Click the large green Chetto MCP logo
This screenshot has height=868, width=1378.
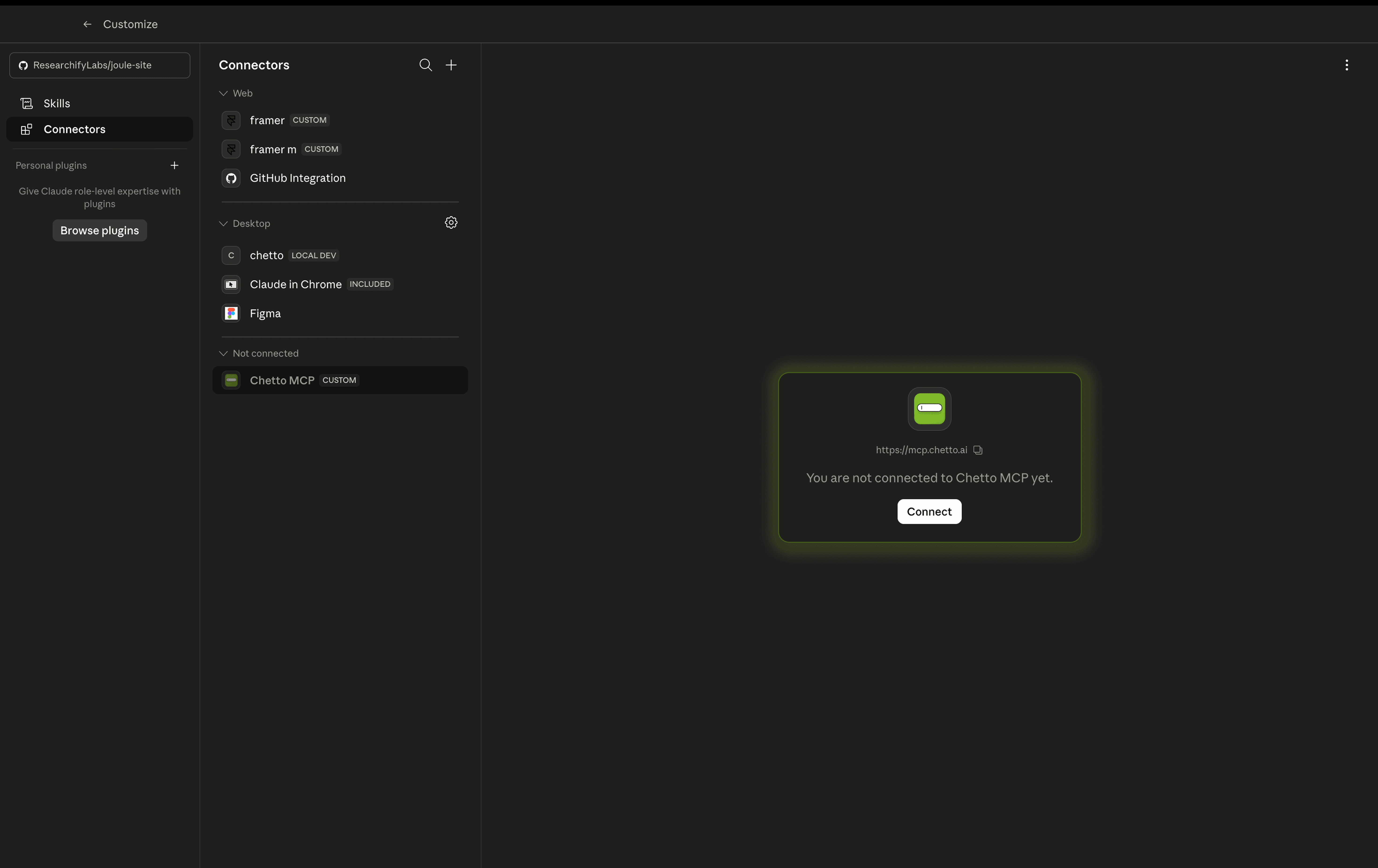929,408
